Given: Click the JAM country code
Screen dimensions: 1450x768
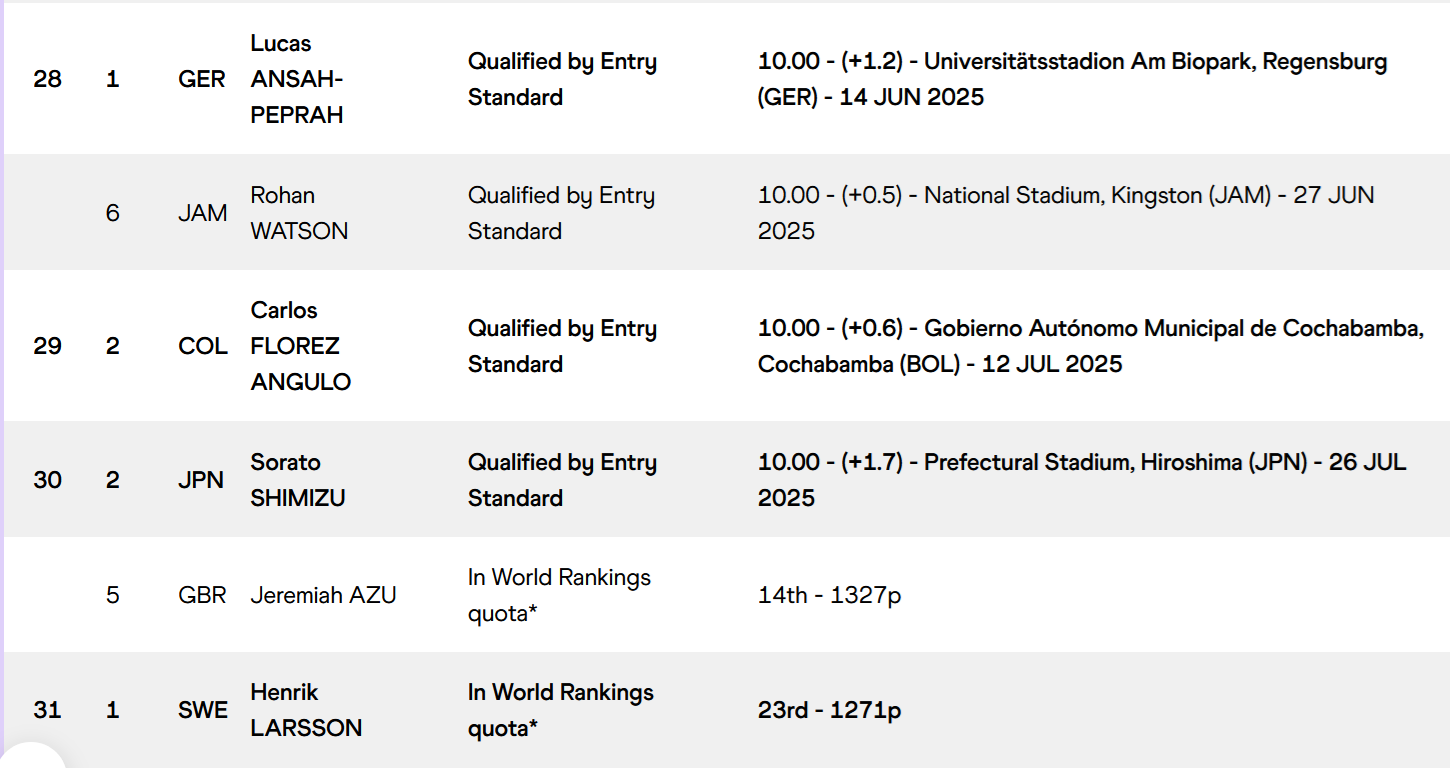Looking at the screenshot, I should tap(203, 213).
